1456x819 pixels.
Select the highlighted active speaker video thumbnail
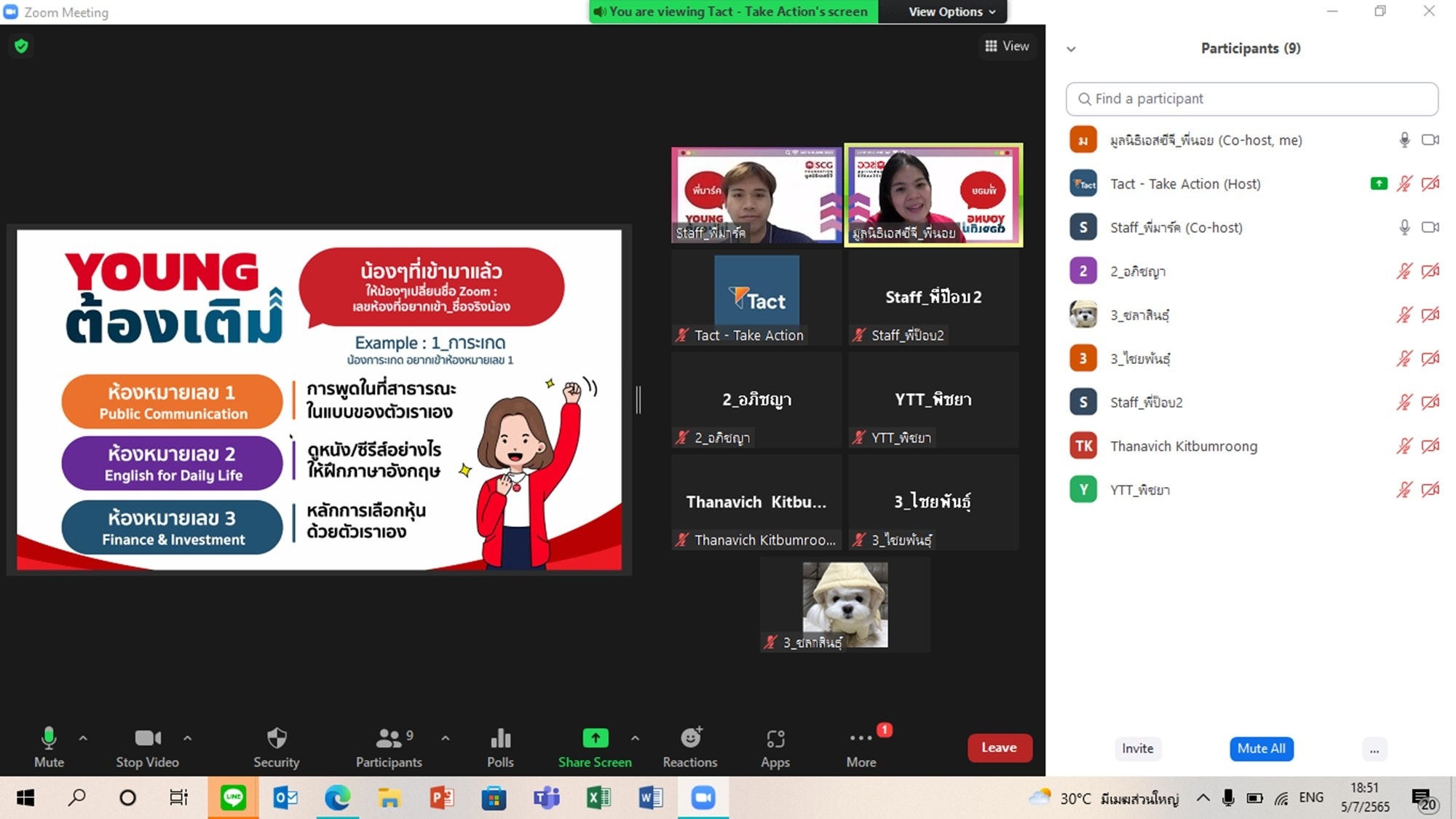point(933,195)
